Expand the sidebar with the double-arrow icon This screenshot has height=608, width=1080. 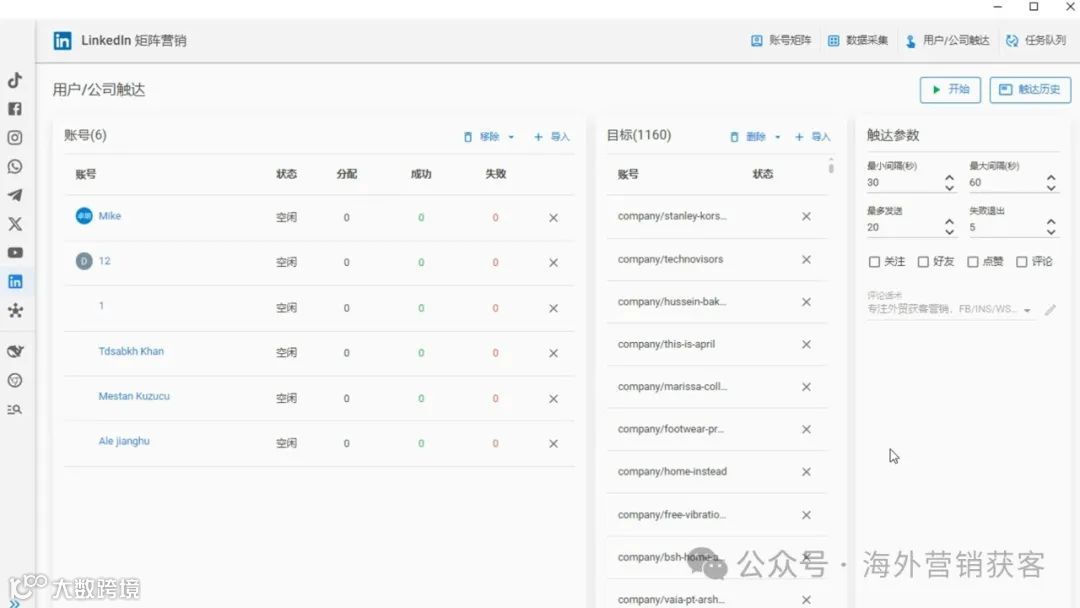tap(14, 603)
